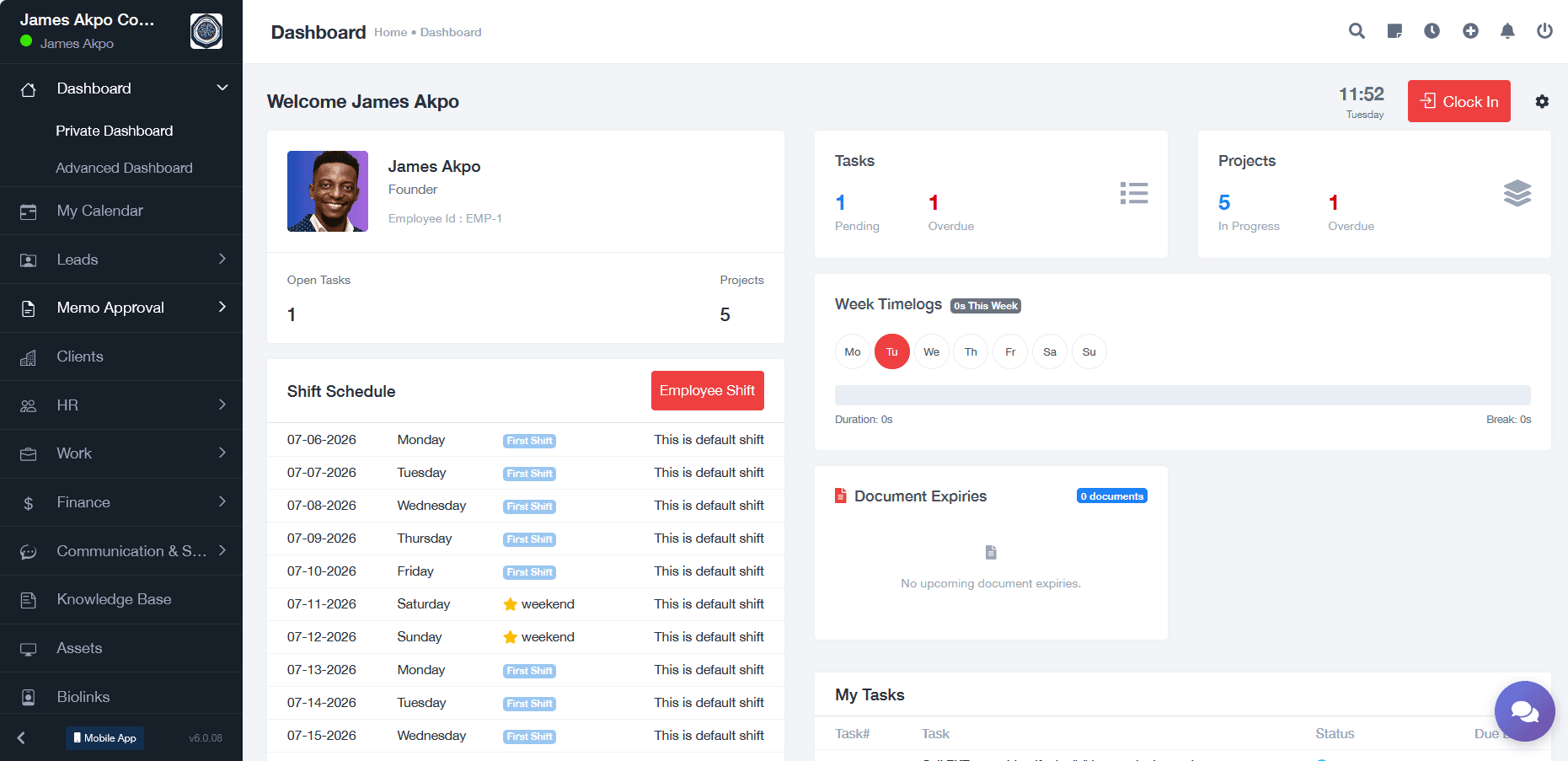Click the shift date 07-06-2026
Viewport: 1568px width, 761px height.
[x=322, y=440]
